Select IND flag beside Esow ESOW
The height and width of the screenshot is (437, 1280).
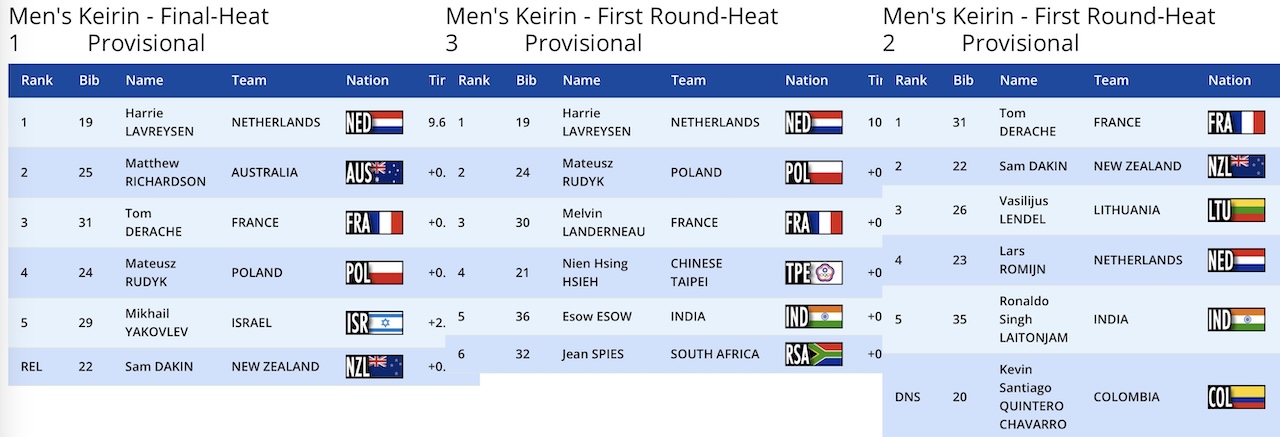pyautogui.click(x=814, y=316)
